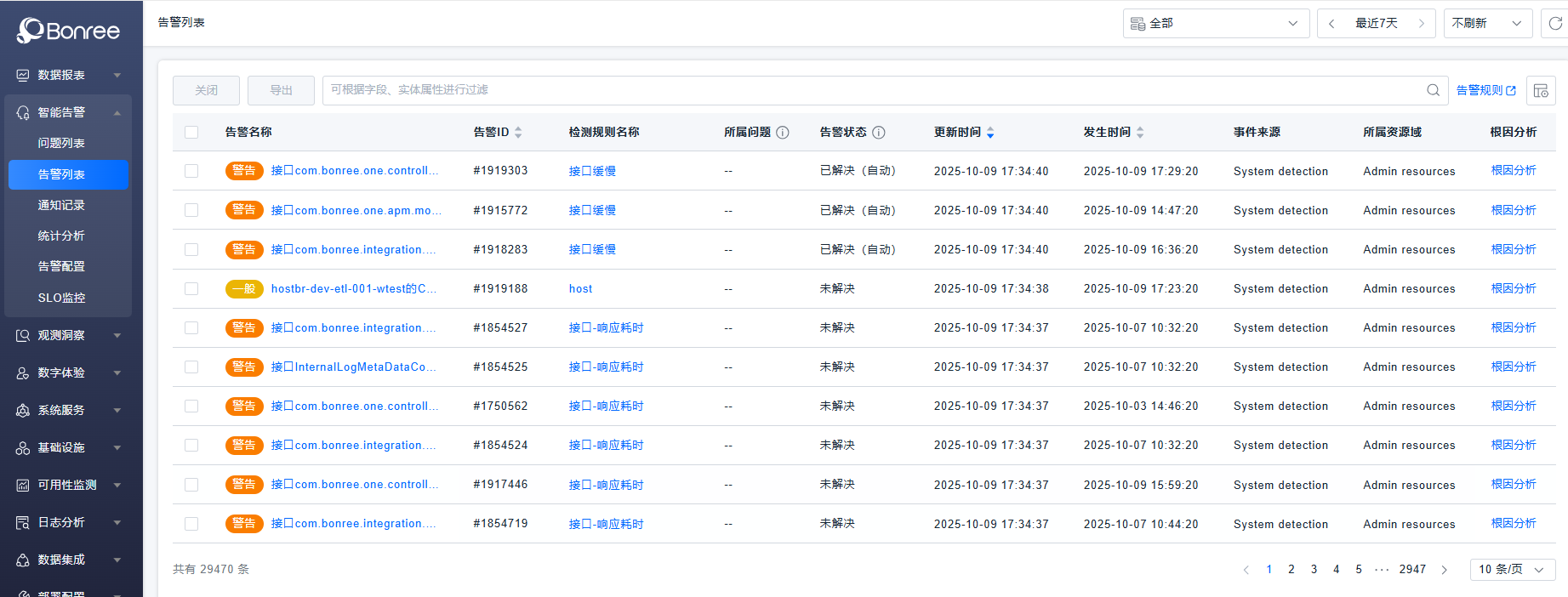Toggle the select-all checkbox in table header
The height and width of the screenshot is (597, 1568).
(x=191, y=133)
